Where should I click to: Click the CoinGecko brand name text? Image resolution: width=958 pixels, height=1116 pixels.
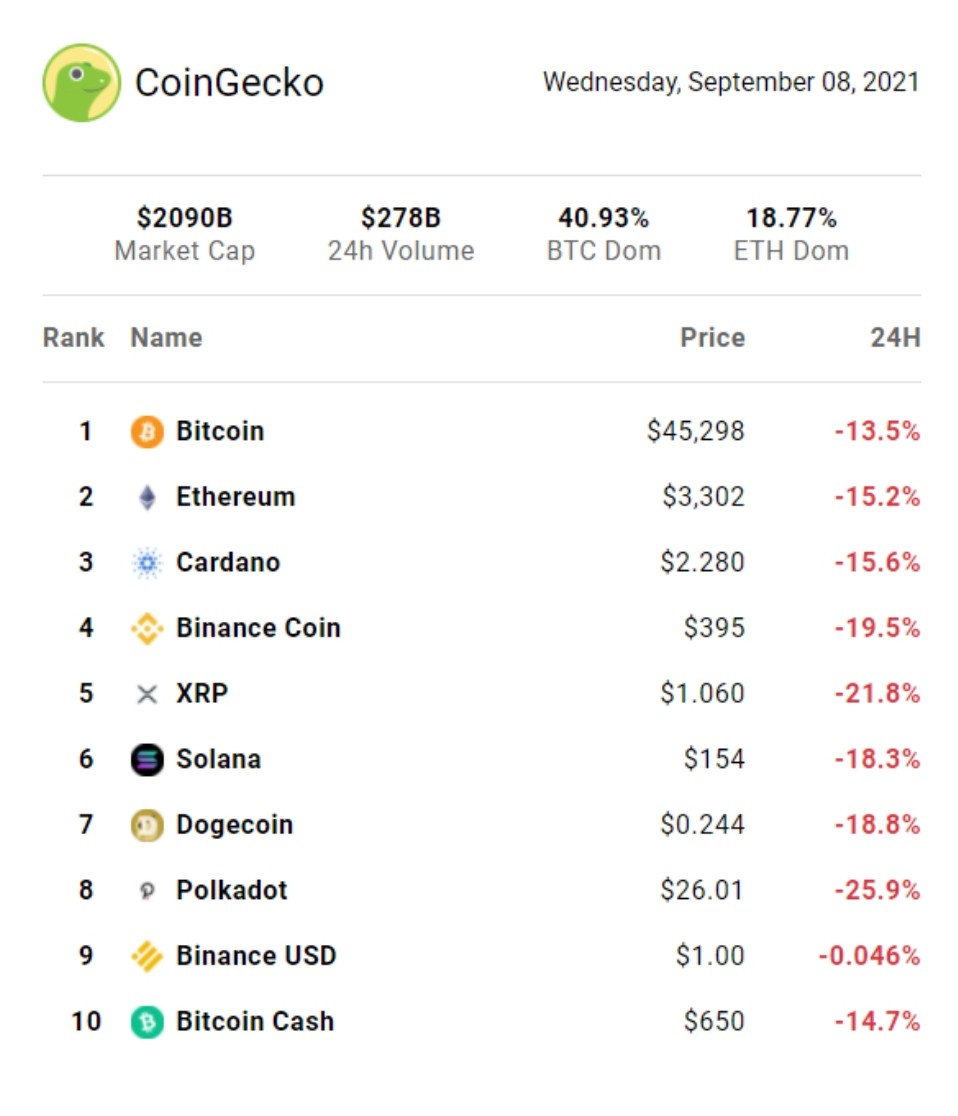point(229,83)
